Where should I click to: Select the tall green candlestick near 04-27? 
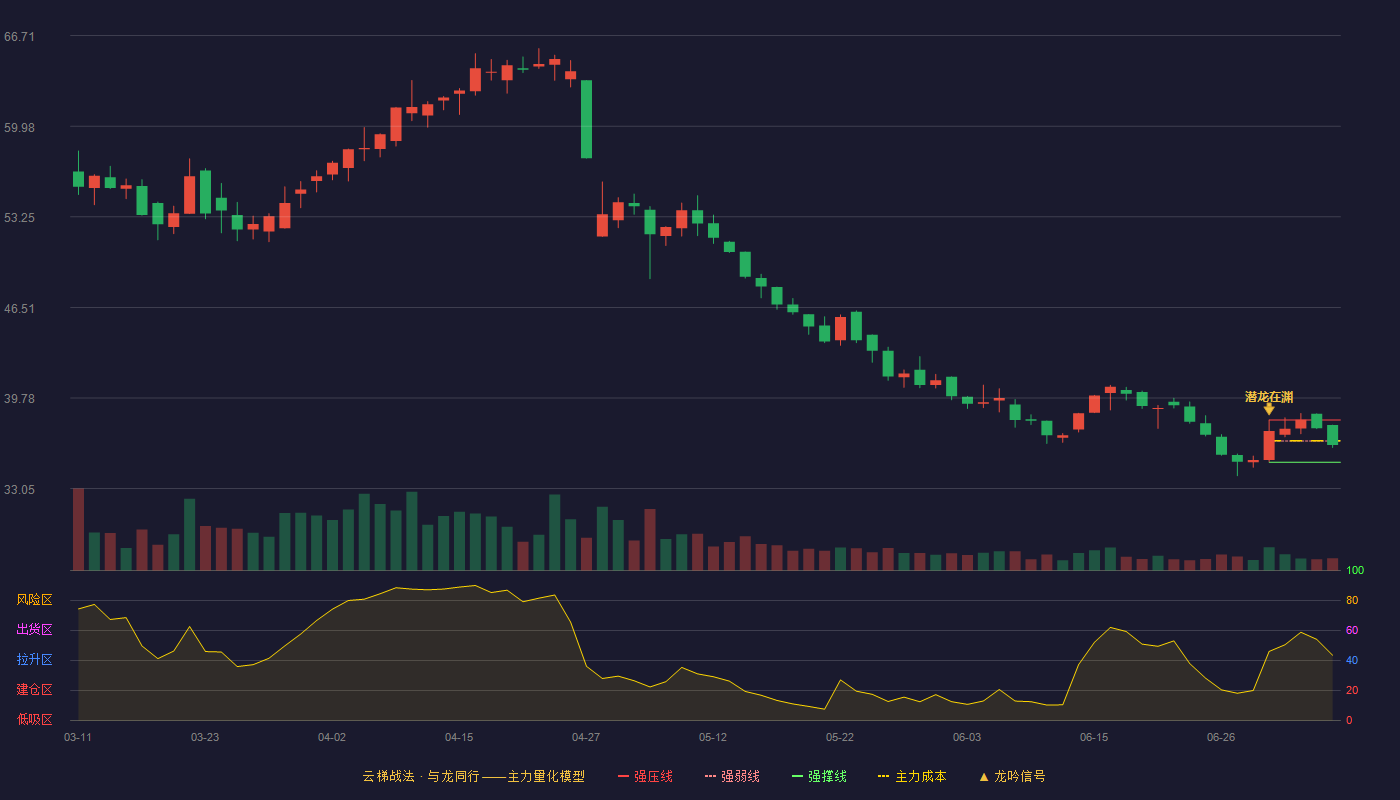pyautogui.click(x=586, y=119)
